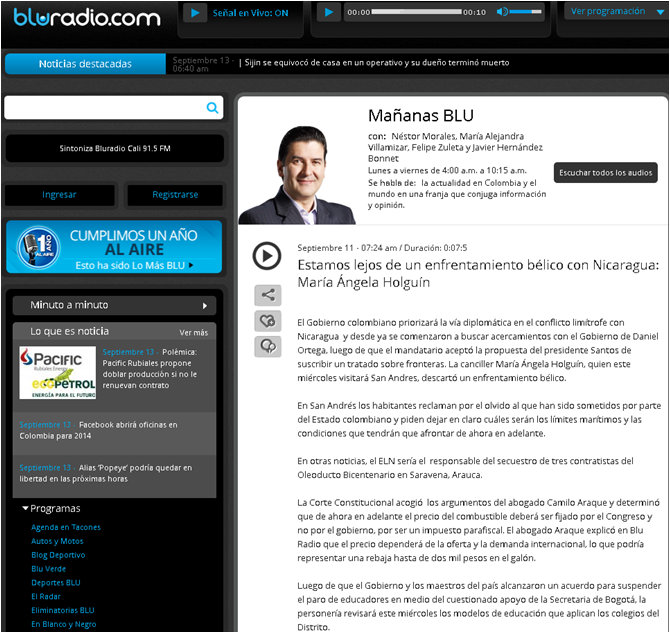This screenshot has width=670, height=633.
Task: Click the Ingresar button
Action: point(59,195)
